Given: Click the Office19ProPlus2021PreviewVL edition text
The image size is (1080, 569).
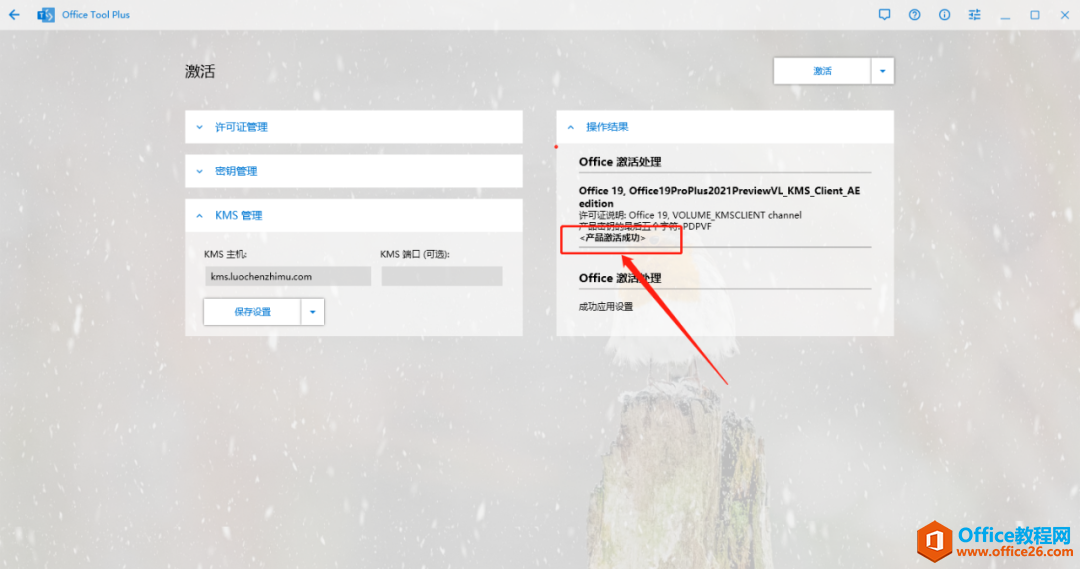Looking at the screenshot, I should (719, 196).
